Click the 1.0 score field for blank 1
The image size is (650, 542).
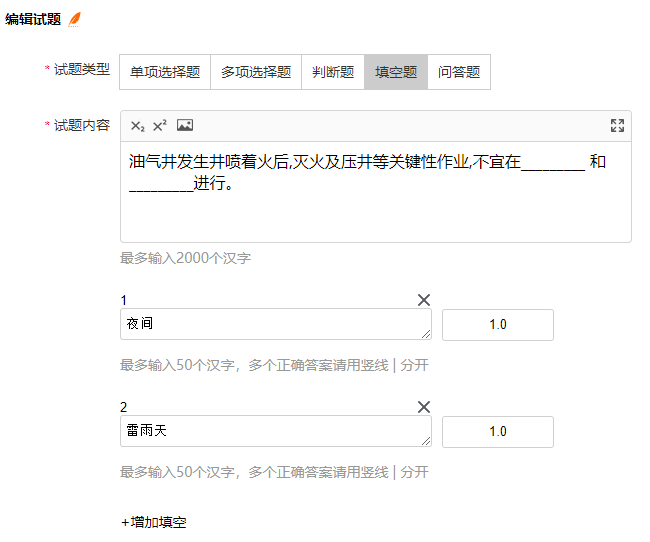[x=498, y=325]
